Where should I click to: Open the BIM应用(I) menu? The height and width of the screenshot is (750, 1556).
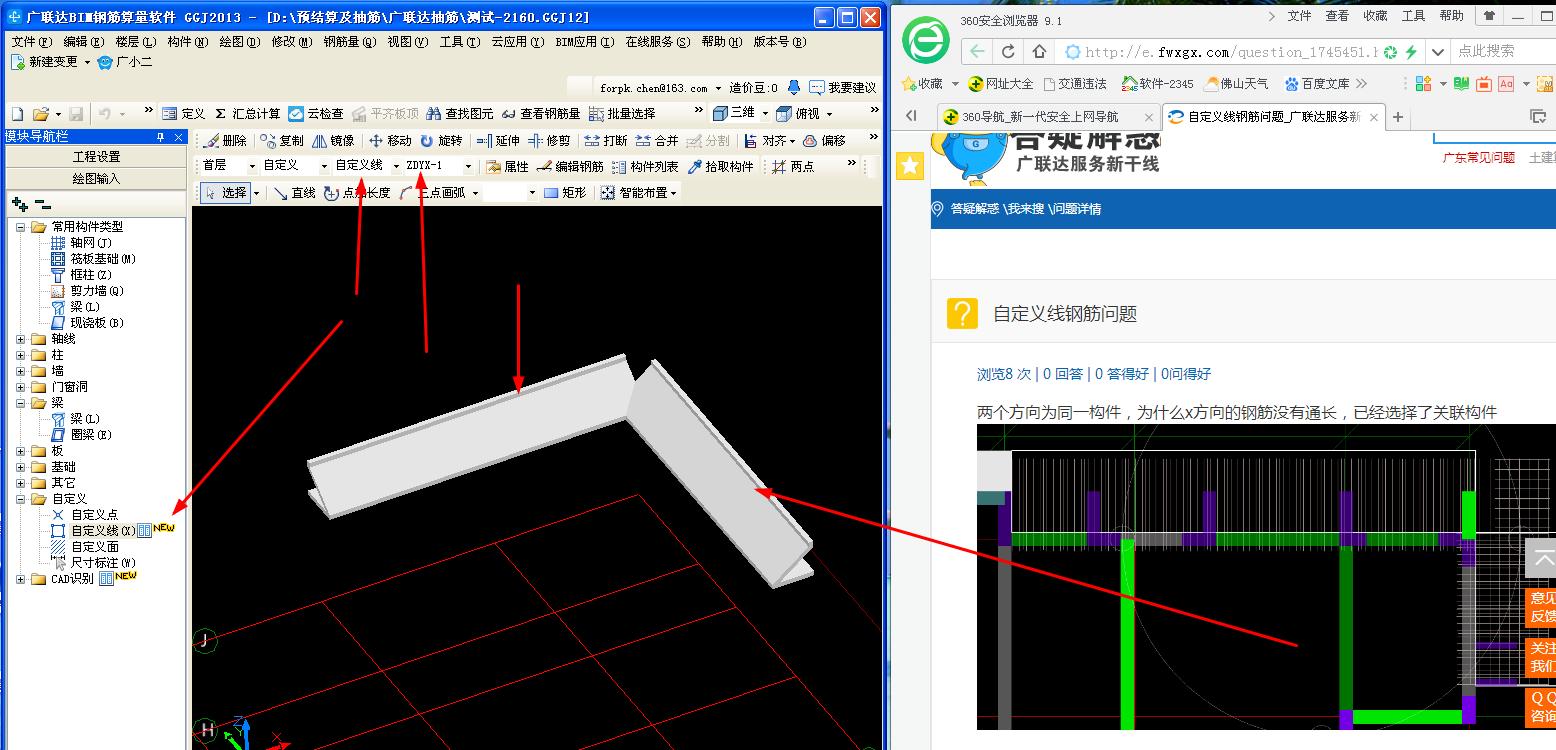pyautogui.click(x=583, y=42)
